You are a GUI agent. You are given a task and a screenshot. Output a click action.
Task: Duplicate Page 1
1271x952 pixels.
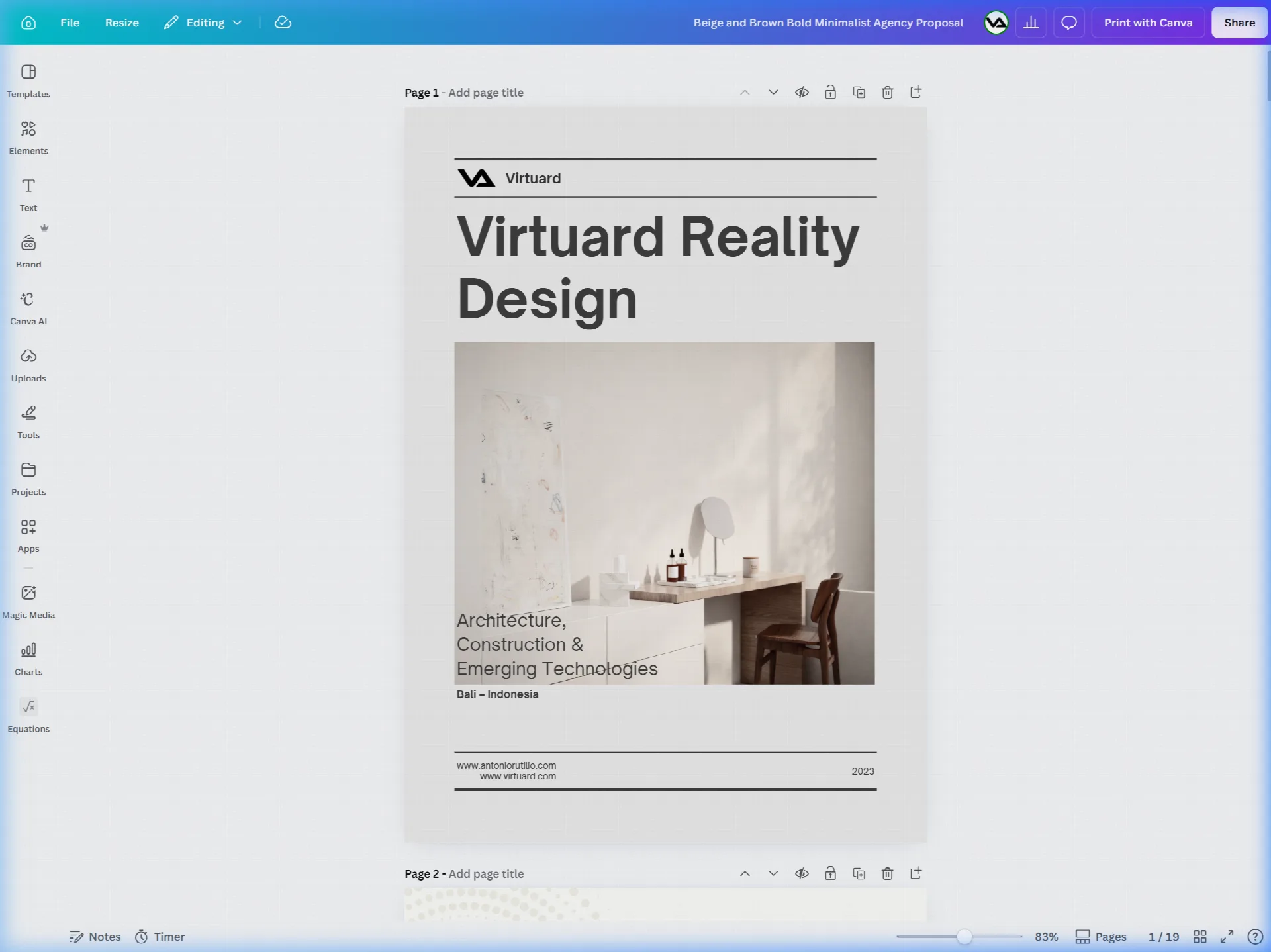pos(859,93)
